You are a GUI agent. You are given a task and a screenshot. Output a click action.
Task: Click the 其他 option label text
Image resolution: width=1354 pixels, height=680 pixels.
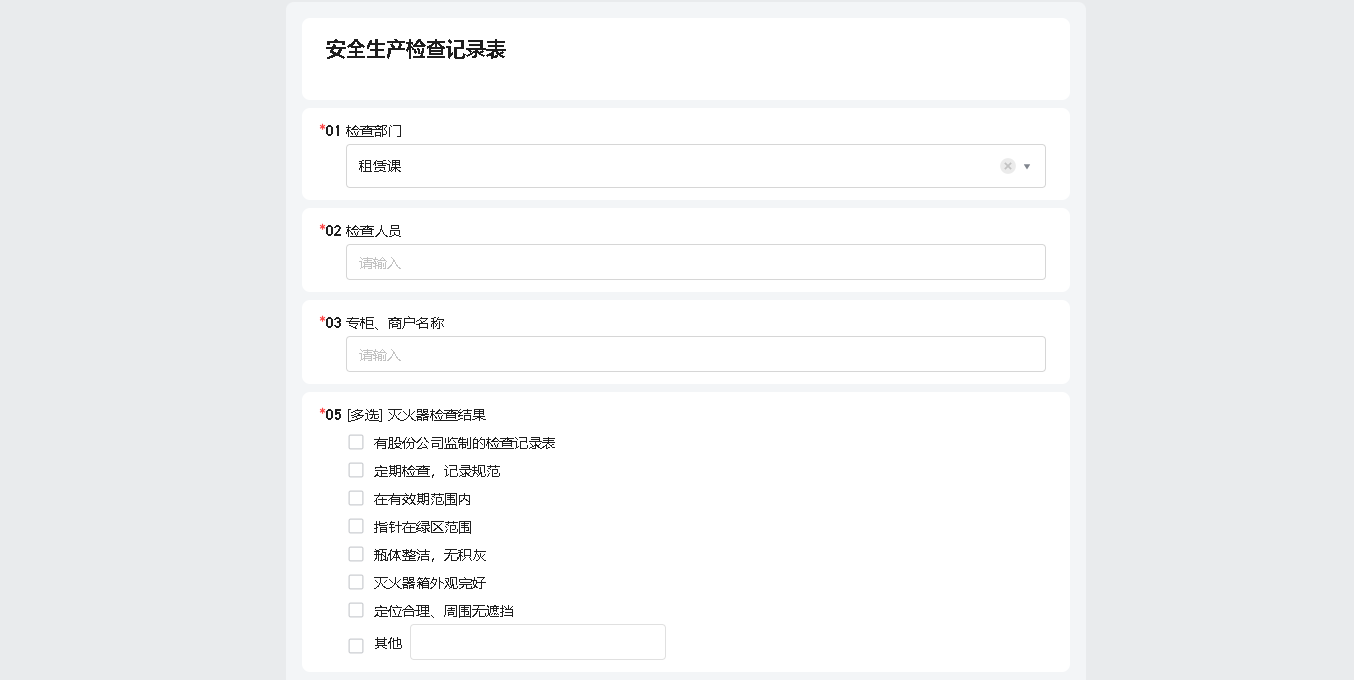point(388,644)
